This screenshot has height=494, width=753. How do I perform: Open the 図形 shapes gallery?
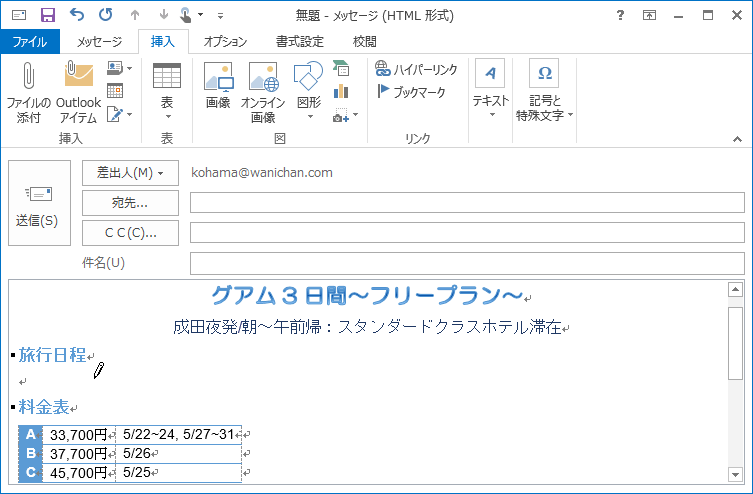coord(308,92)
